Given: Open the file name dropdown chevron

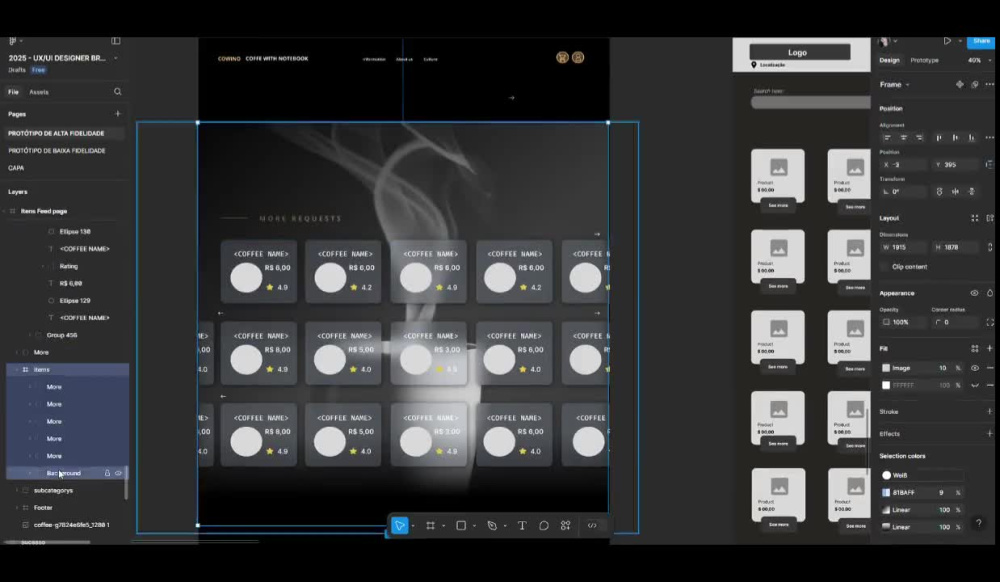Looking at the screenshot, I should 115,58.
